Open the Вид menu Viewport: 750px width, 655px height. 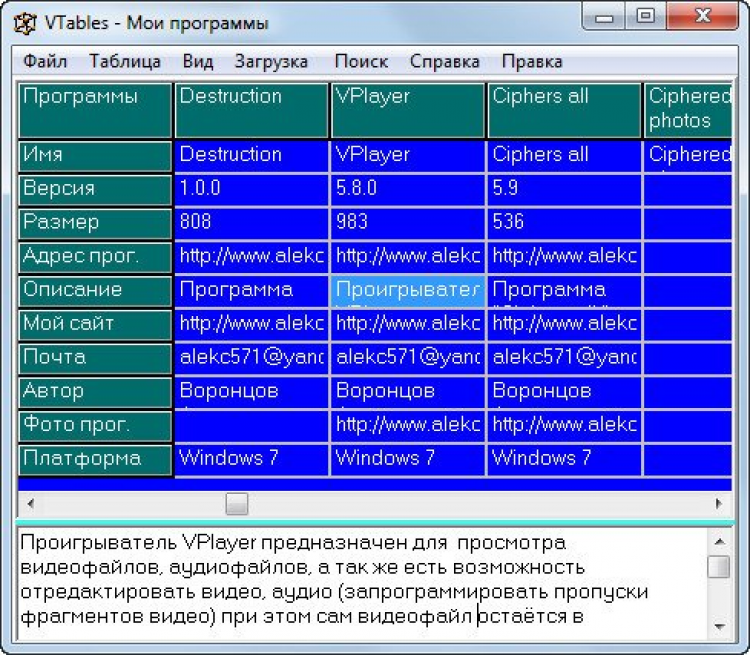click(x=198, y=61)
